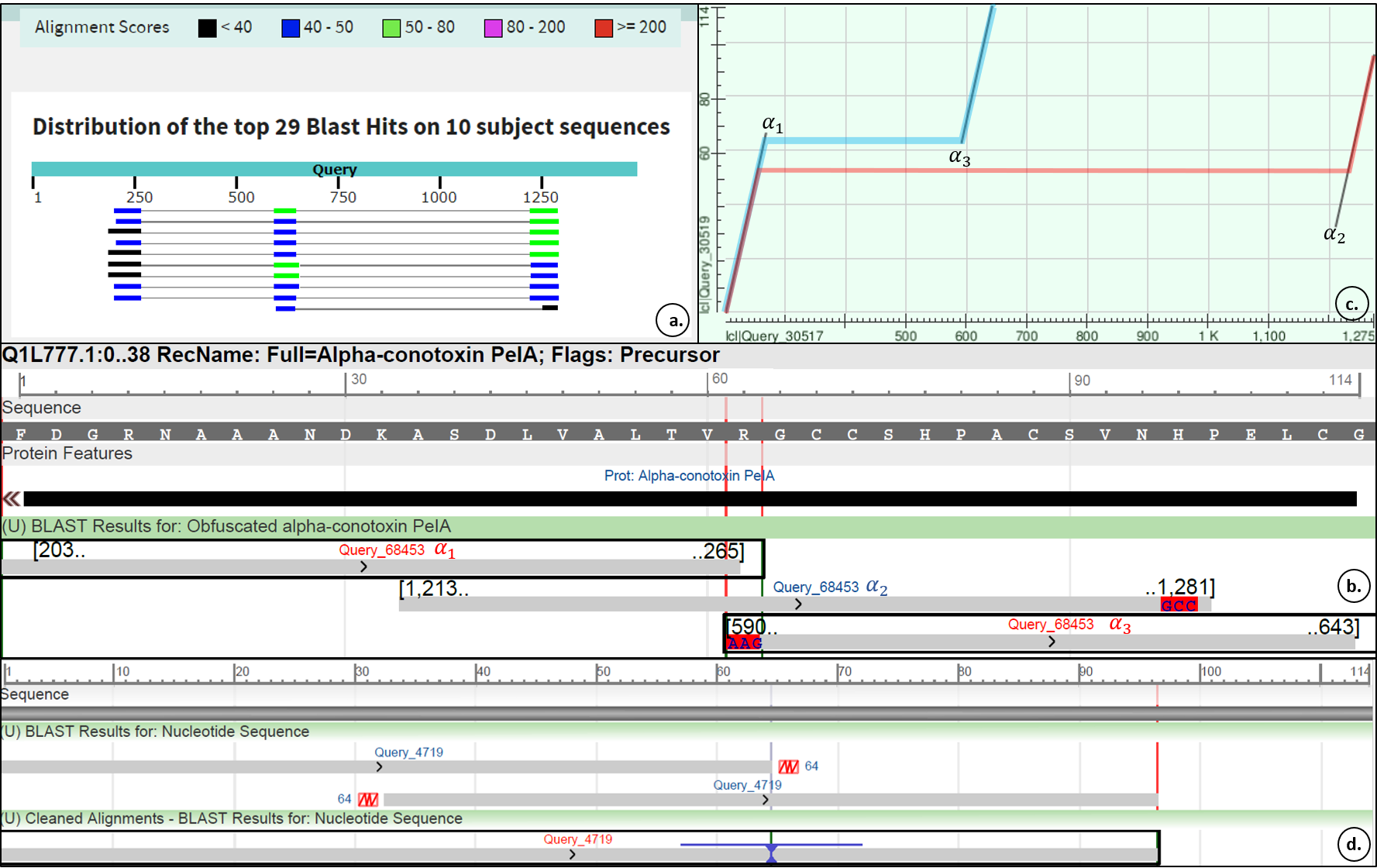Click the circled 'a.' panel label
The image size is (1377, 868).
(672, 320)
